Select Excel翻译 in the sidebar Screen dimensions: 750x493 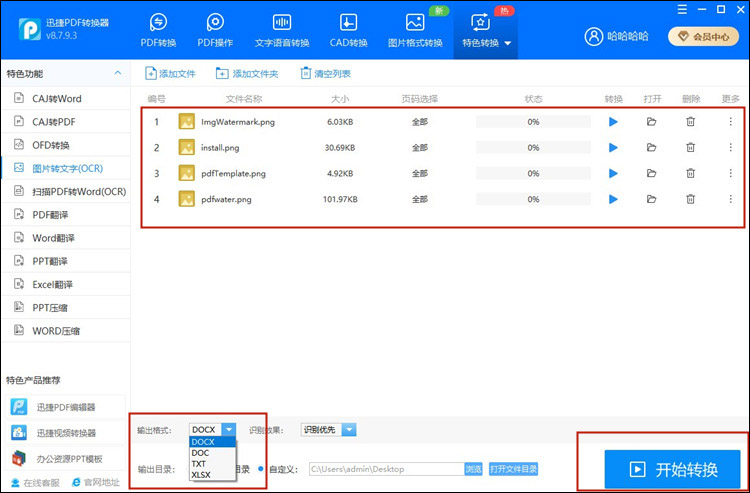66,285
